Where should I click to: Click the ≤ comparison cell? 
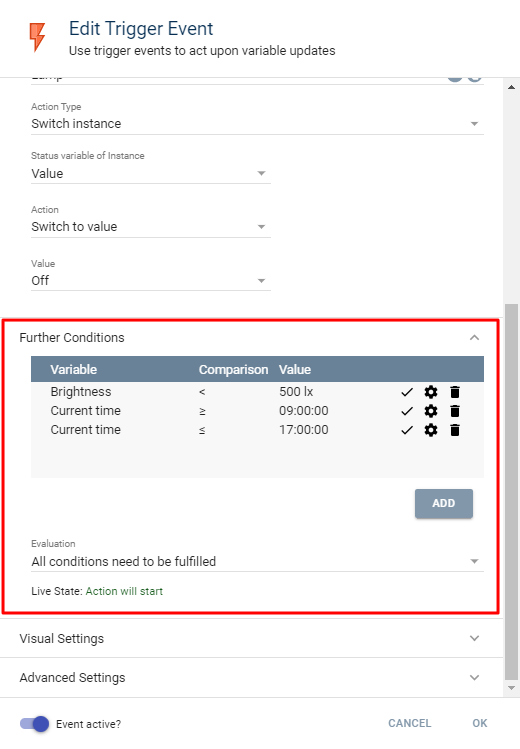[202, 430]
